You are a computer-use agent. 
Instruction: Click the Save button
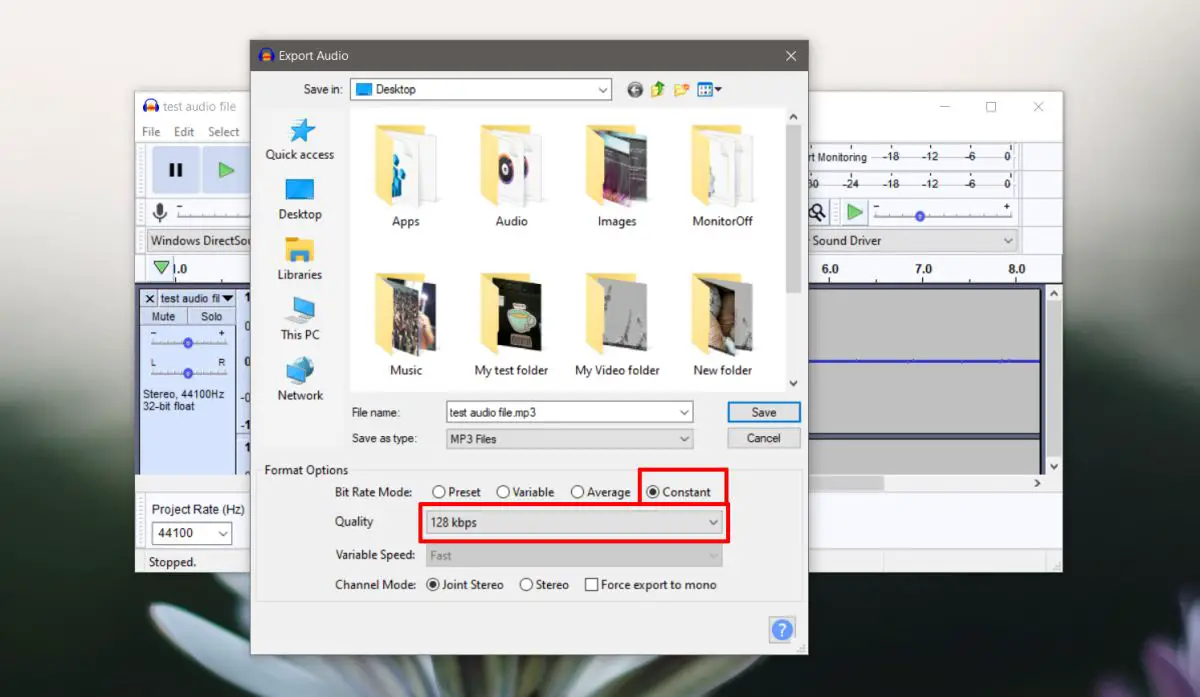[764, 412]
